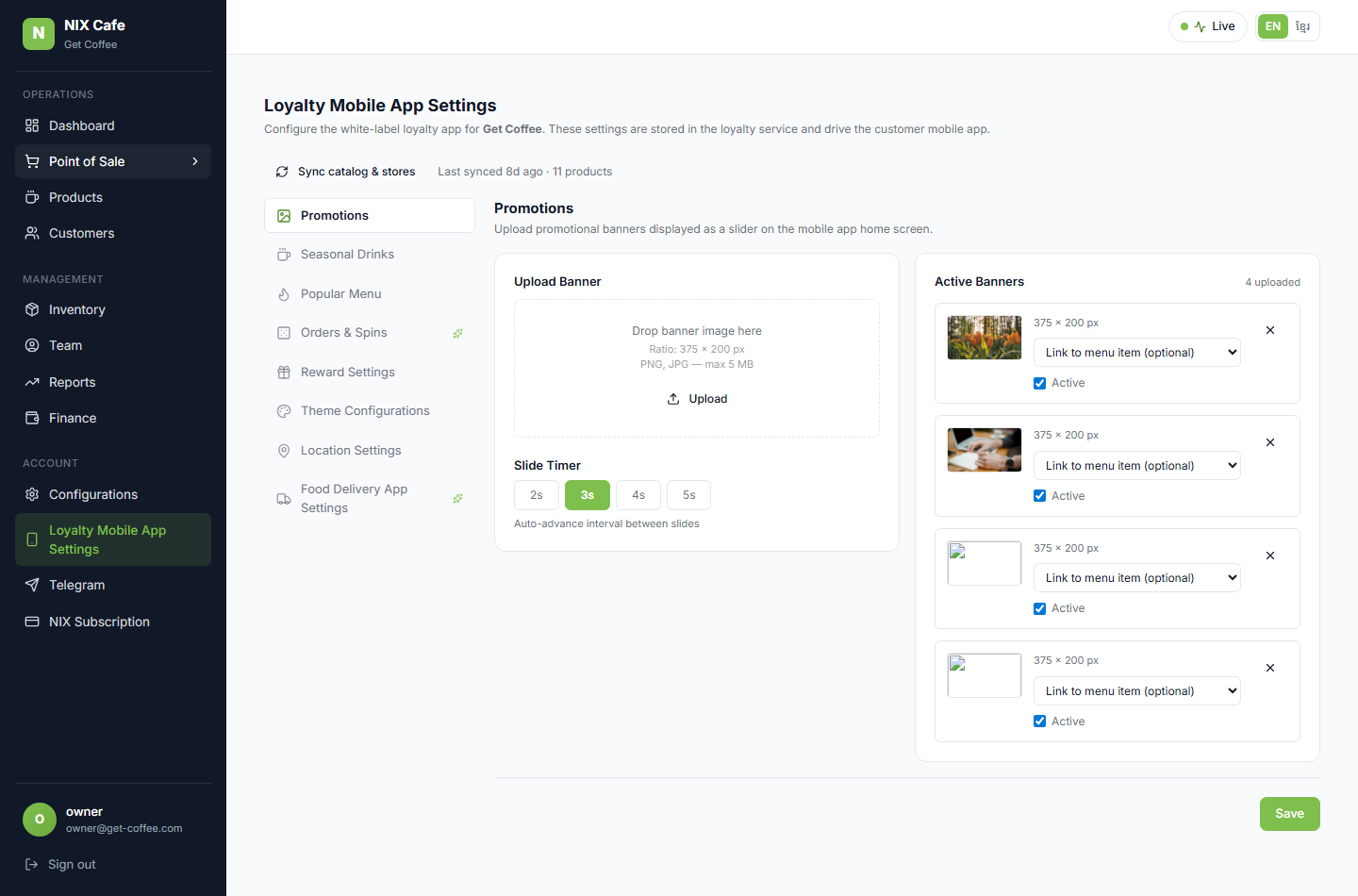Expand Point of Sale chevron
Image resolution: width=1358 pixels, height=896 pixels.
[x=195, y=161]
